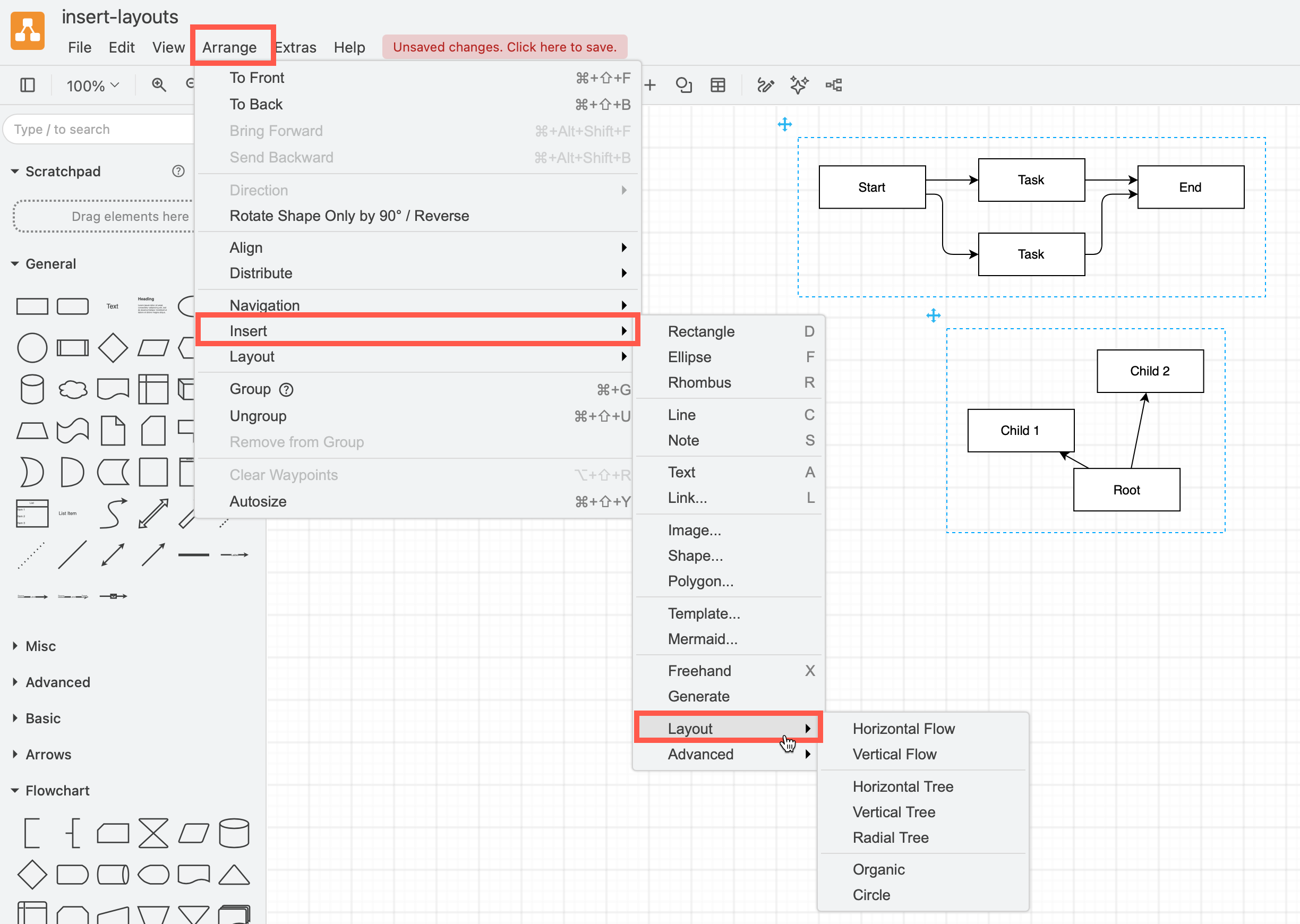Select the diamond shape in General

click(x=113, y=348)
